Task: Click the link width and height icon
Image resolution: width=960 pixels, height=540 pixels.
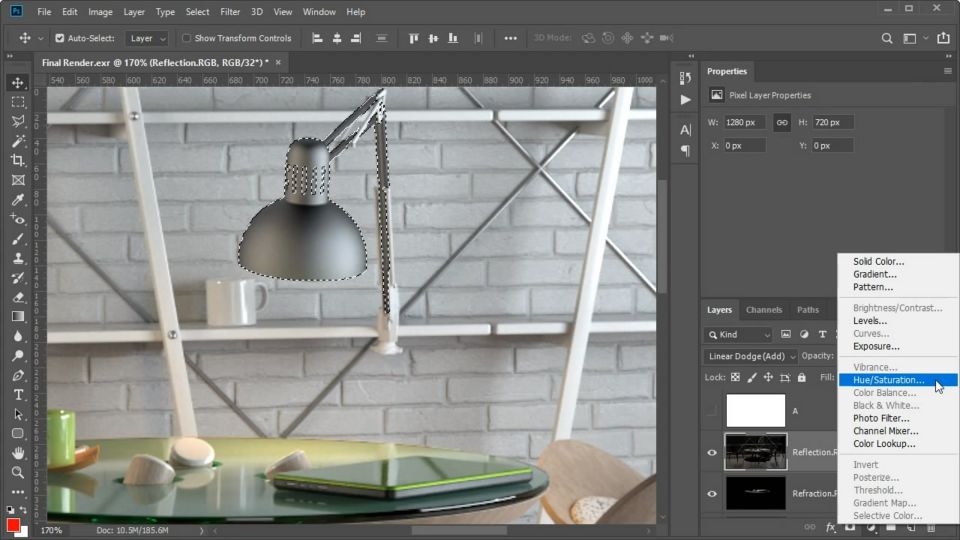Action: tap(782, 122)
